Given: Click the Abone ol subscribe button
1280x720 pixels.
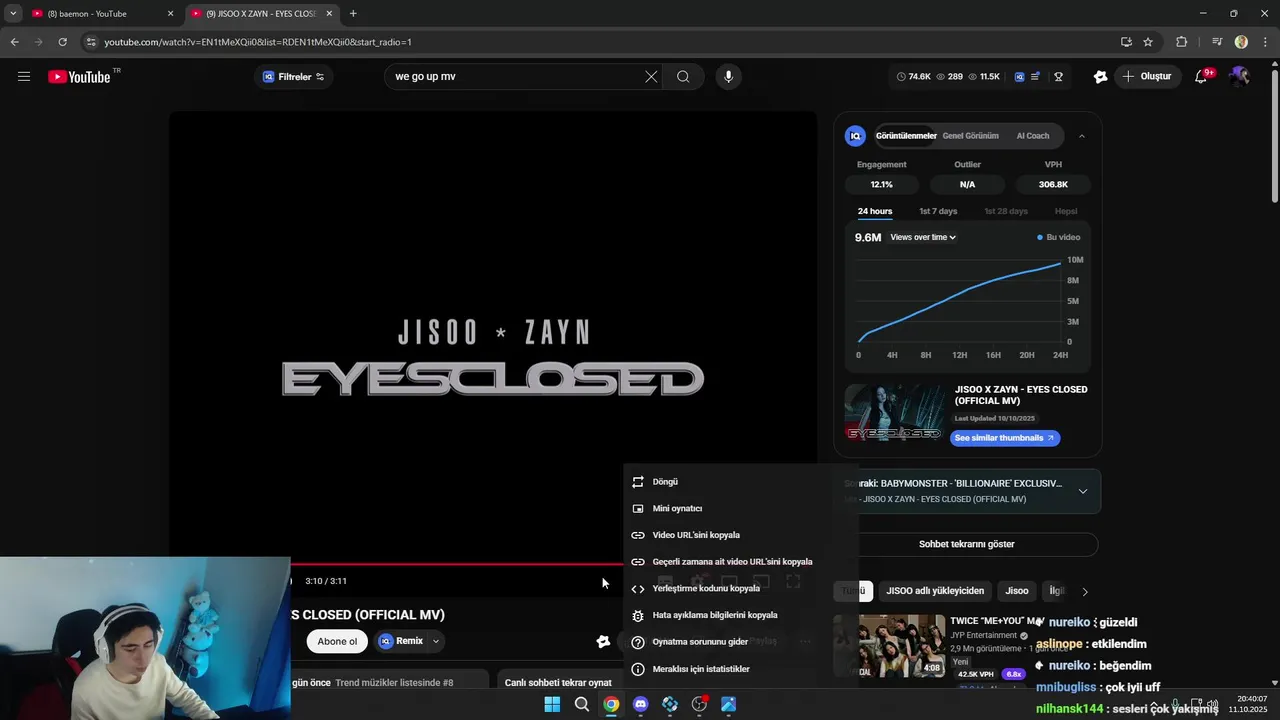Looking at the screenshot, I should (x=337, y=641).
